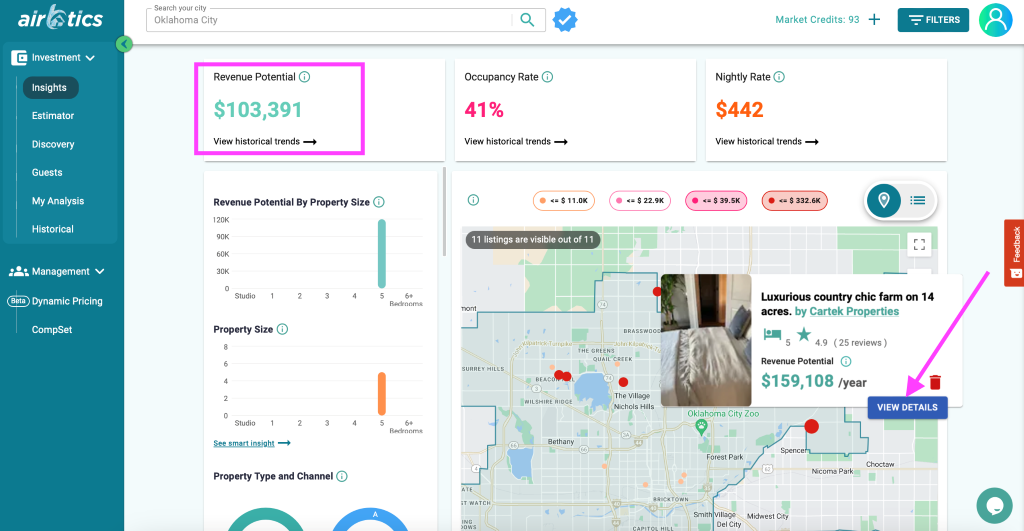Image resolution: width=1024 pixels, height=531 pixels.
Task: Click See smart insight link
Action: [252, 443]
